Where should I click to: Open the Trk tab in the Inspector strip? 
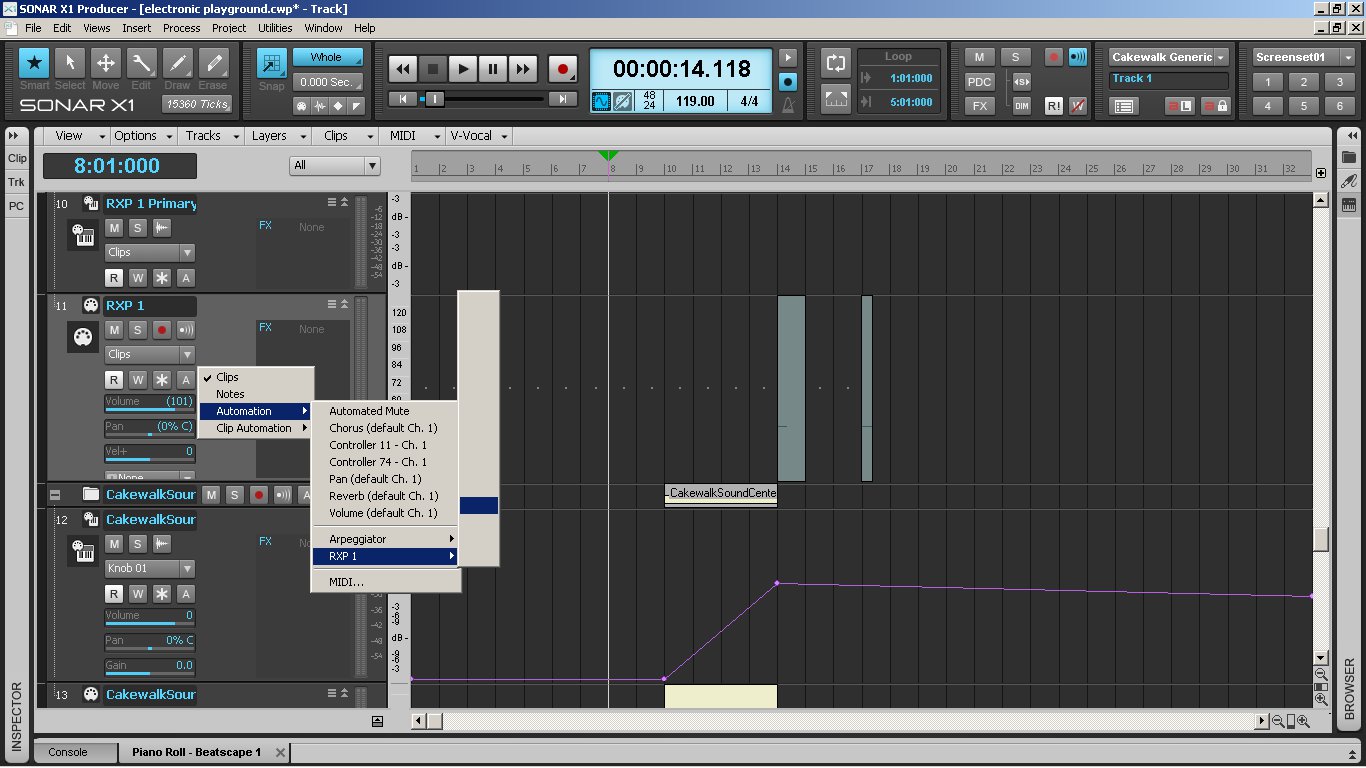tap(17, 182)
